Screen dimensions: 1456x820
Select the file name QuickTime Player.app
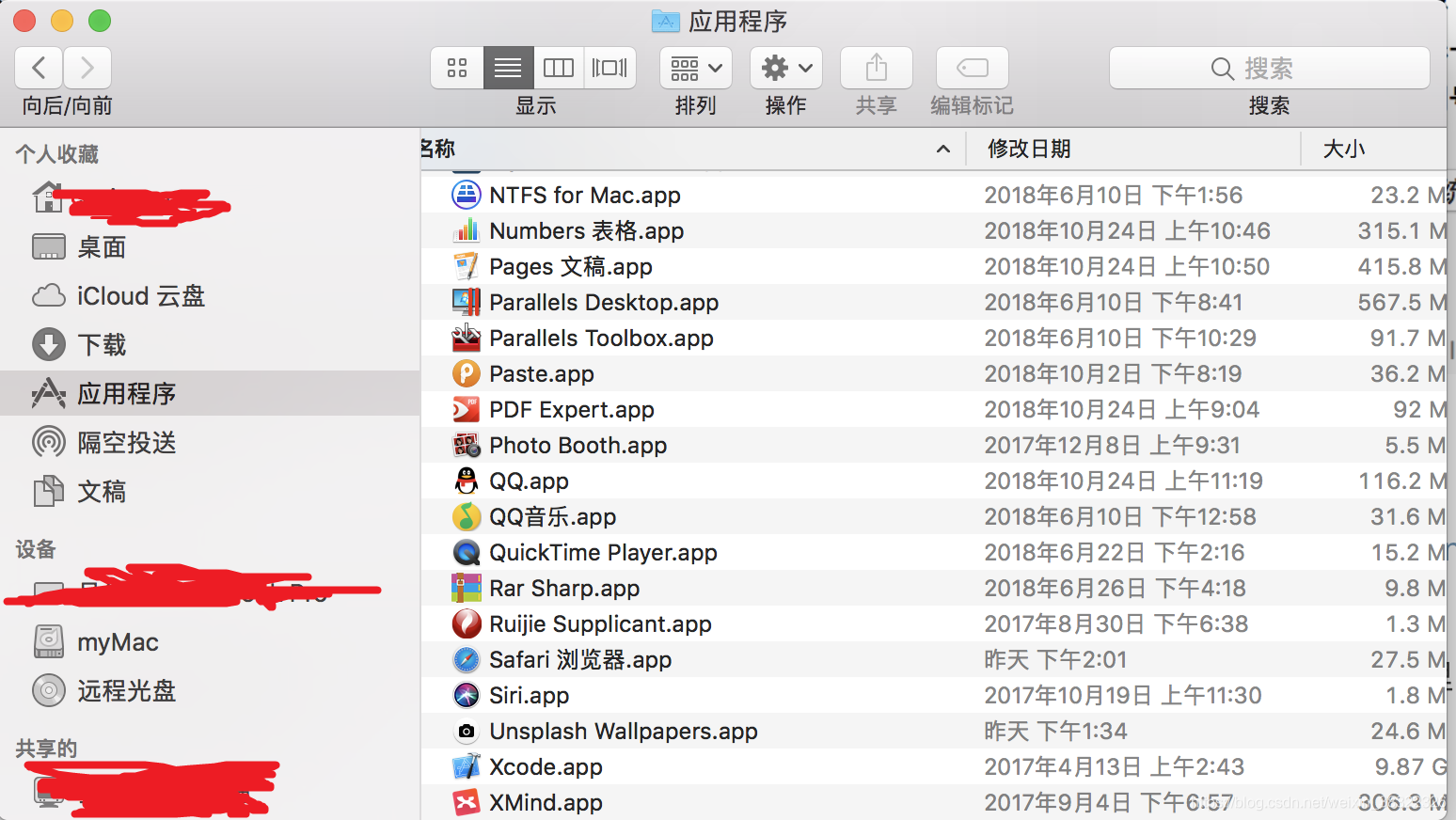[x=603, y=552]
